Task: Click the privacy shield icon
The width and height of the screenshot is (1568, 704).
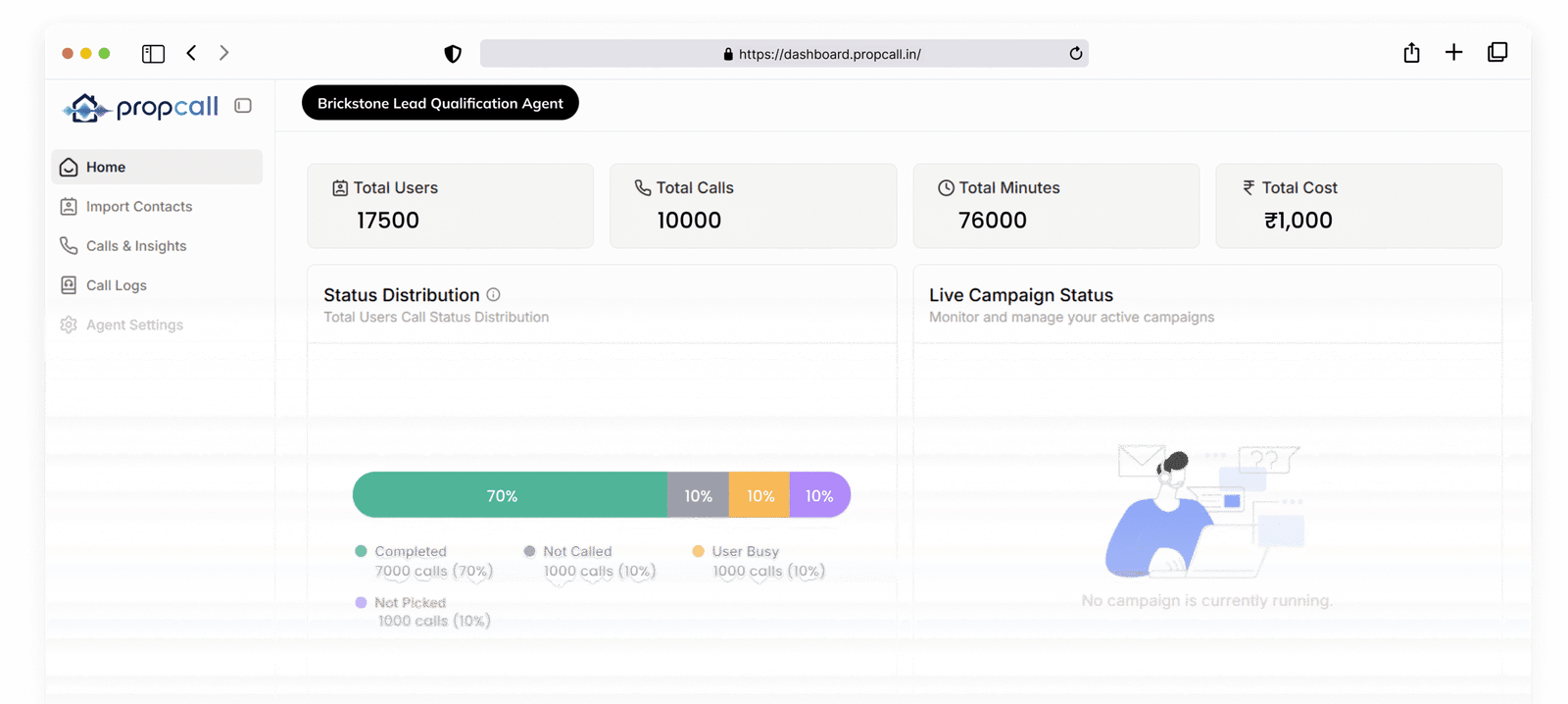Action: click(x=453, y=54)
